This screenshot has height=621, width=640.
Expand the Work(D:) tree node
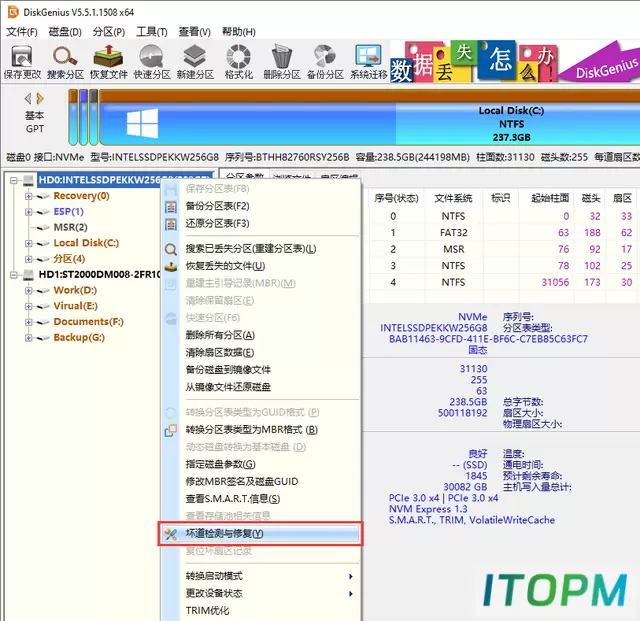tap(28, 291)
